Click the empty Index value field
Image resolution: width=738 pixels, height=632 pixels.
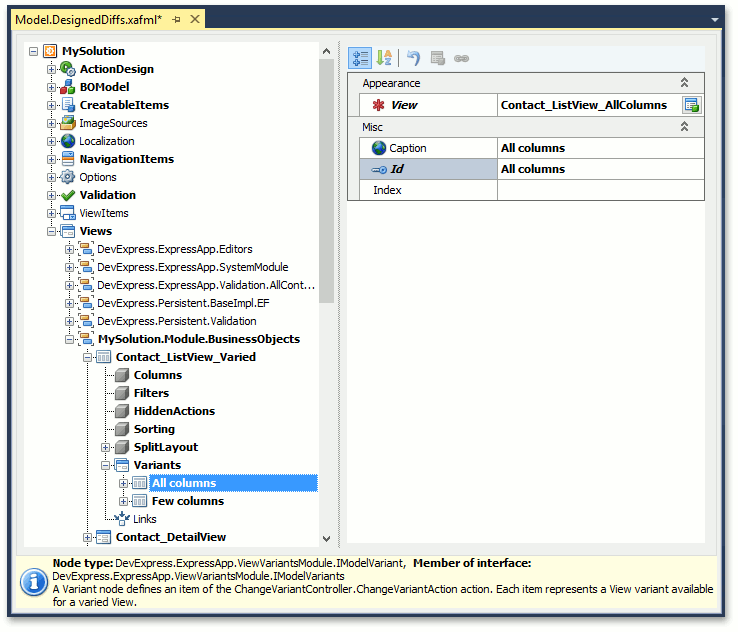pos(601,190)
